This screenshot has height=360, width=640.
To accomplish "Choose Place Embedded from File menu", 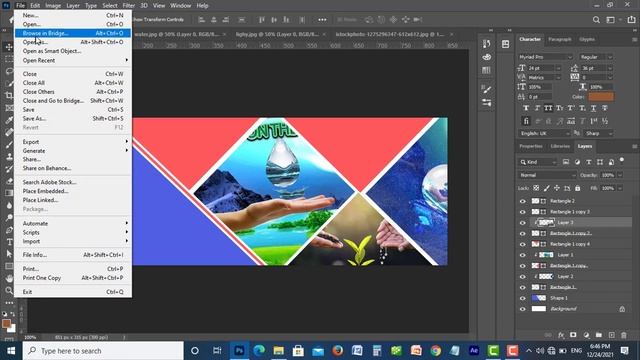I will pos(73,191).
